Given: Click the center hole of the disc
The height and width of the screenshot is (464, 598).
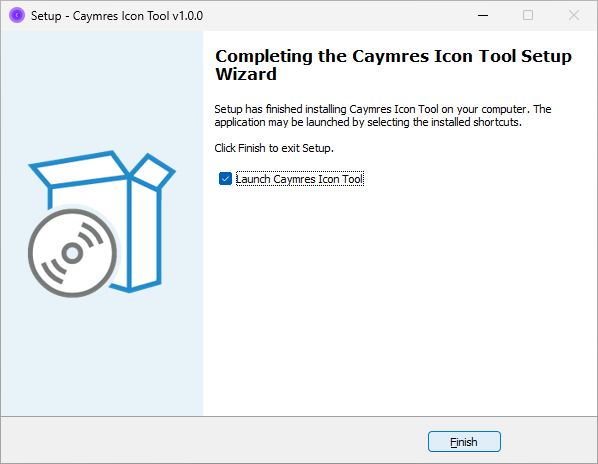Looking at the screenshot, I should click(x=72, y=253).
